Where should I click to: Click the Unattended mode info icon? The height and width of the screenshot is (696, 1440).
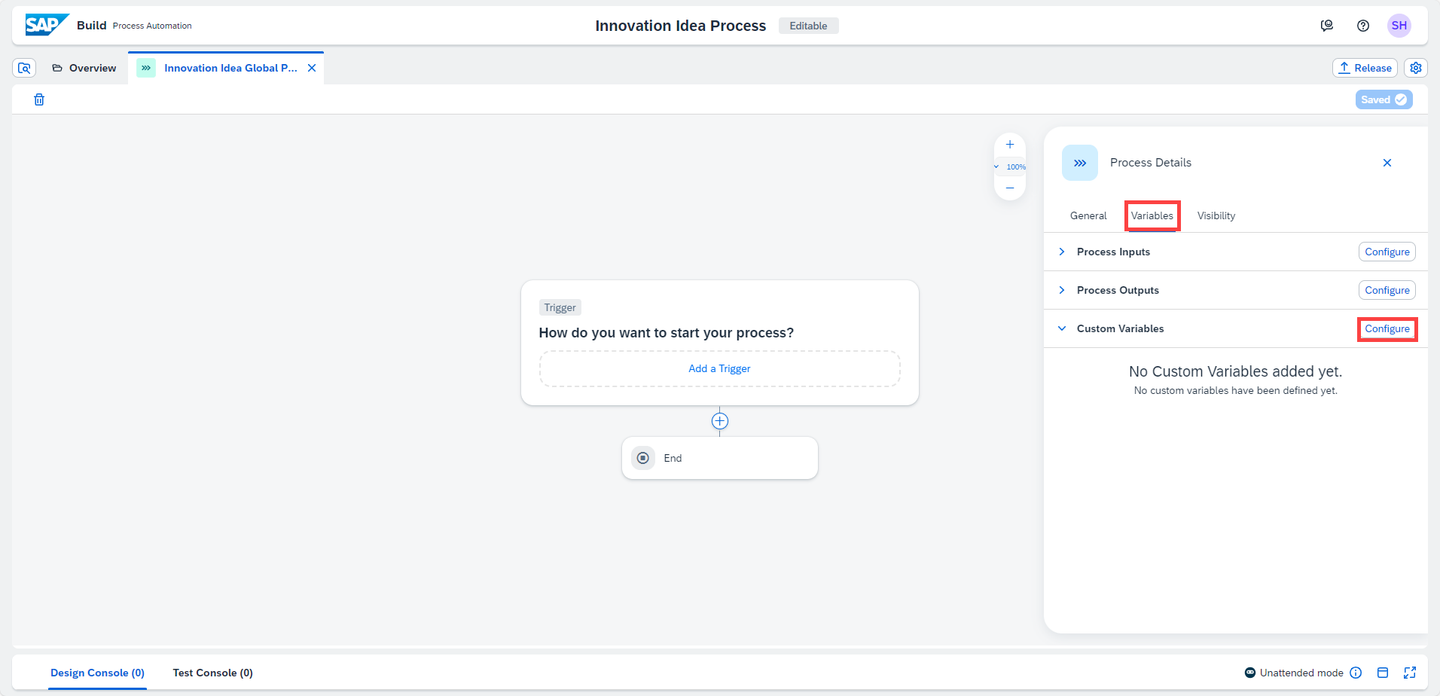1356,673
